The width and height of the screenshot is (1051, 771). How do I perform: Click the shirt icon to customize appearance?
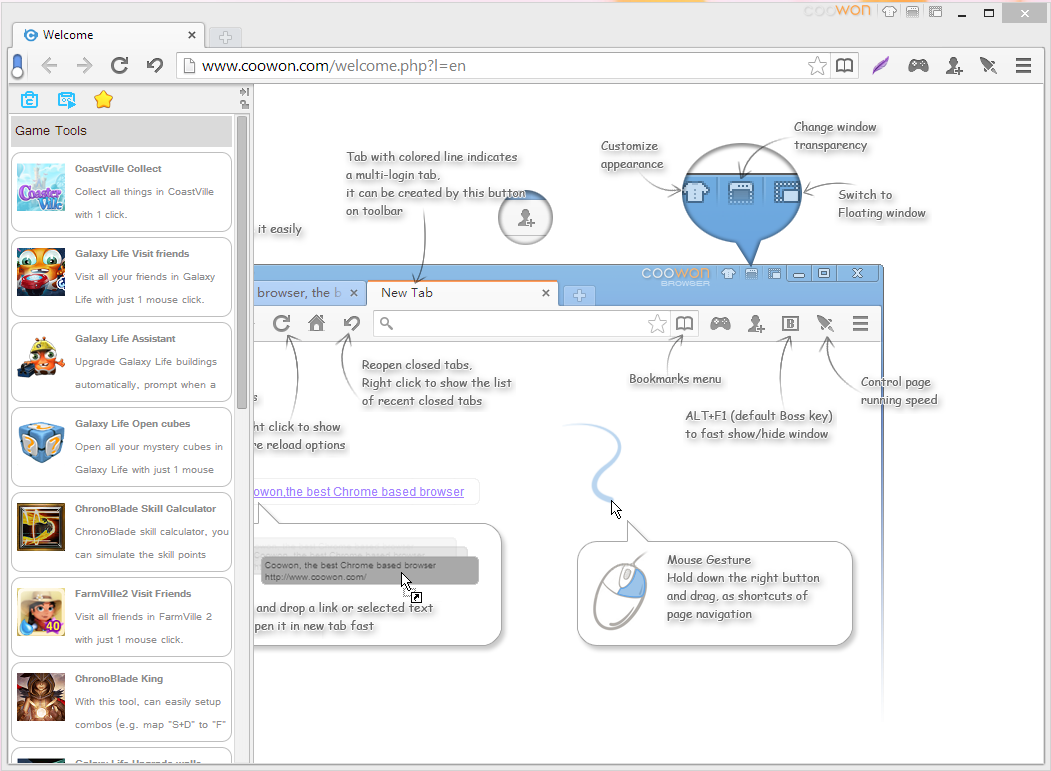pyautogui.click(x=889, y=11)
